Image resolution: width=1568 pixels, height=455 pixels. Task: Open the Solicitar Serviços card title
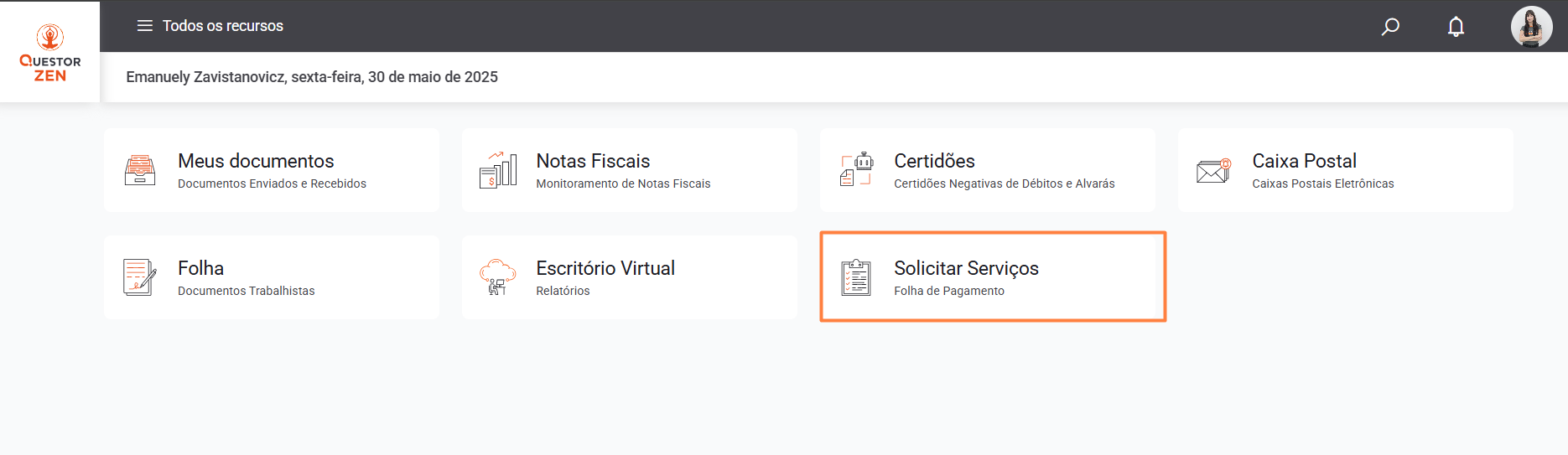966,268
